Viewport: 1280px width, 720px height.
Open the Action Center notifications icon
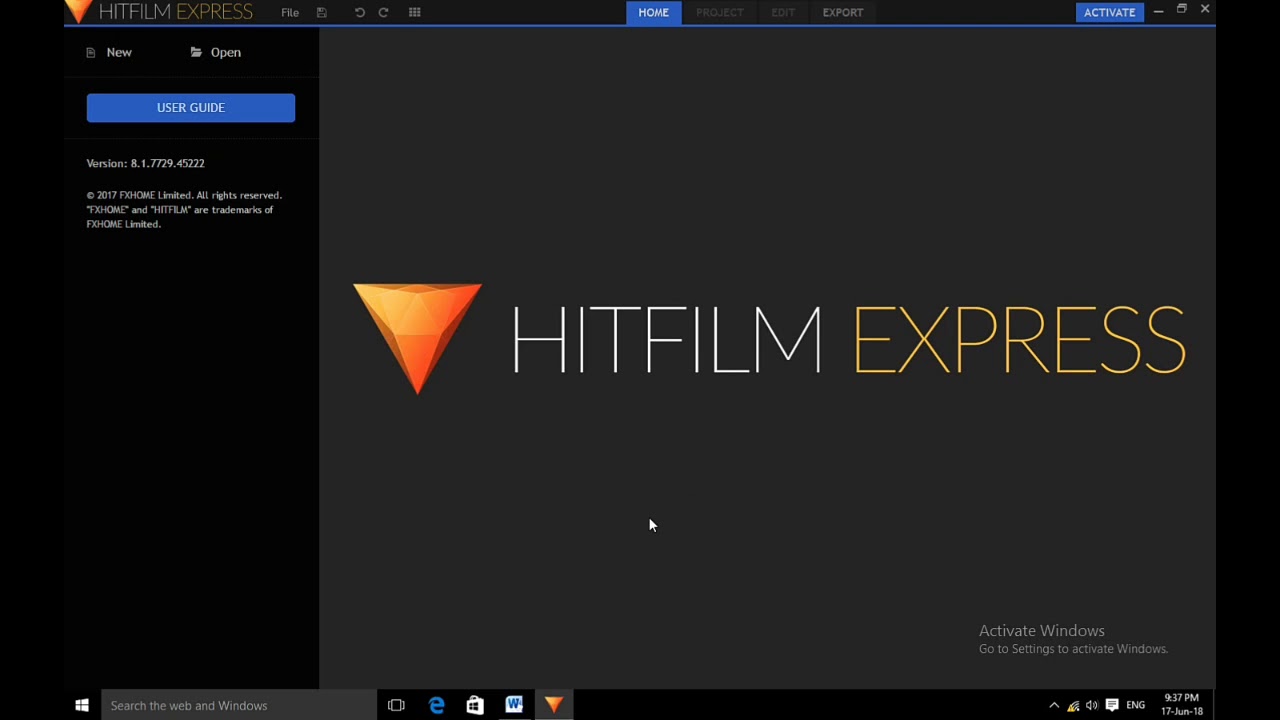point(1112,705)
